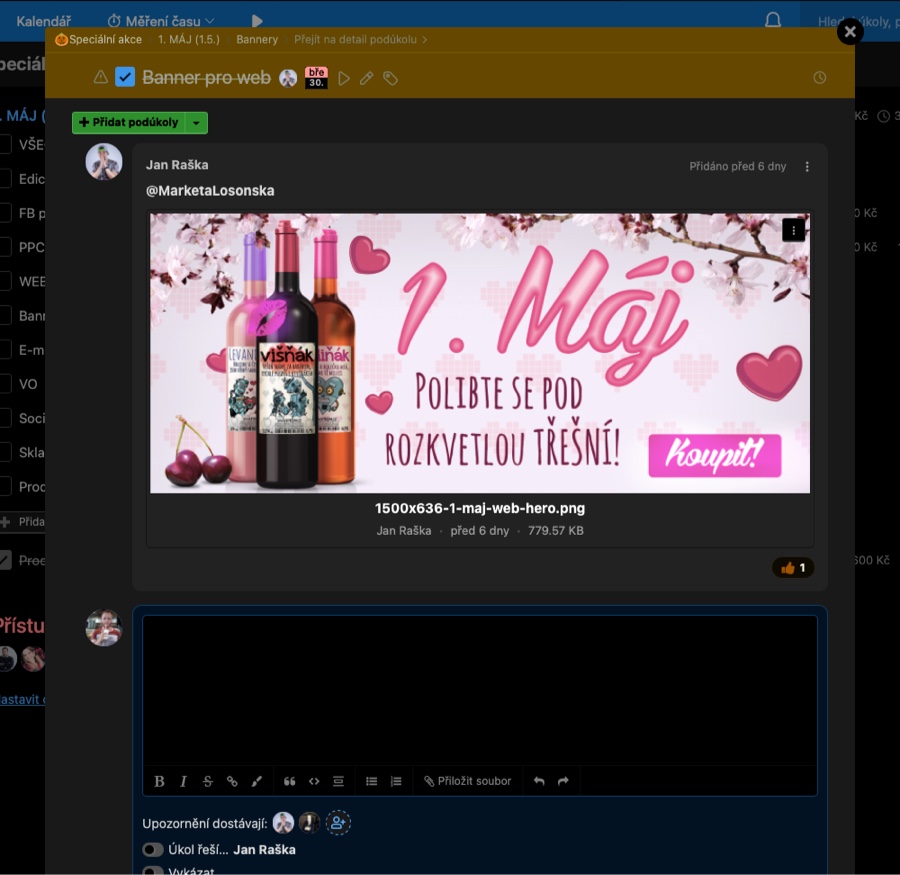Go to the Bannery breadcrumb
The width and height of the screenshot is (900, 875).
257,40
